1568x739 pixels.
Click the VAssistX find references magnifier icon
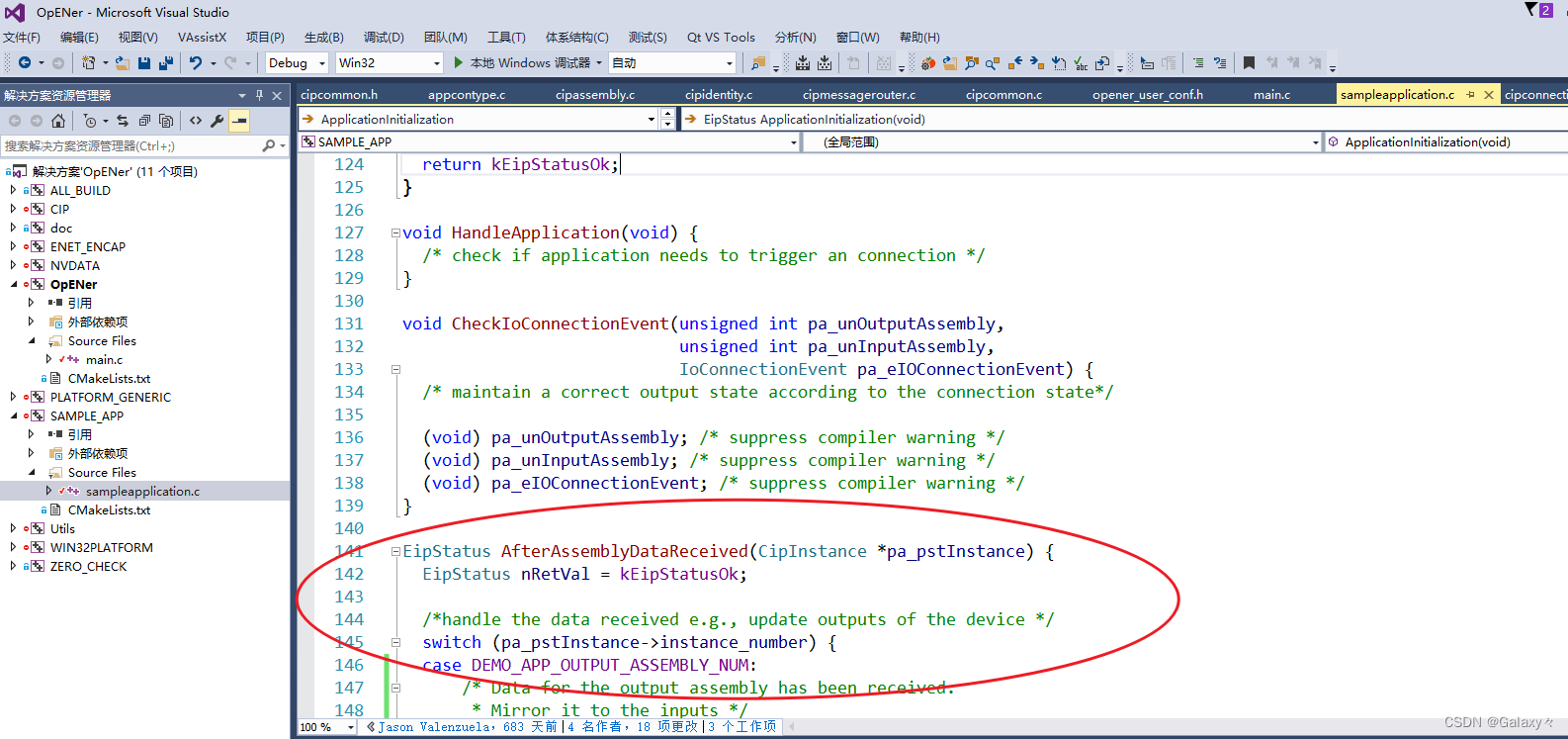993,62
